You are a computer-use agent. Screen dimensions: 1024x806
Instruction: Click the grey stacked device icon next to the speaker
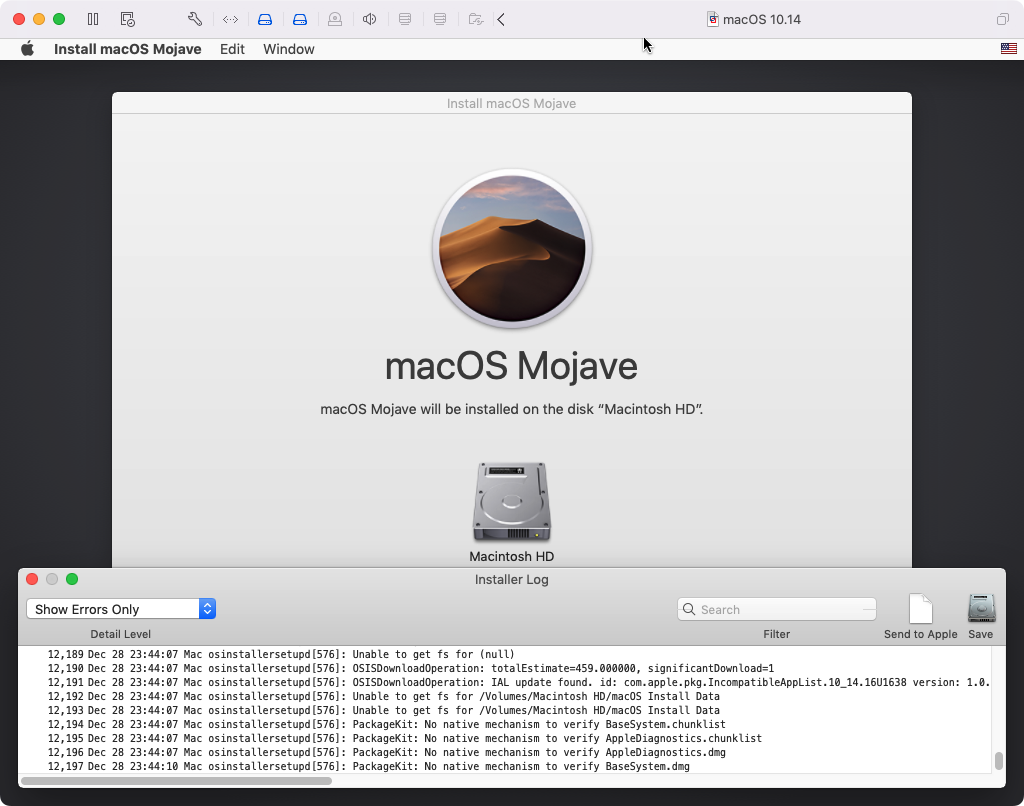405,19
